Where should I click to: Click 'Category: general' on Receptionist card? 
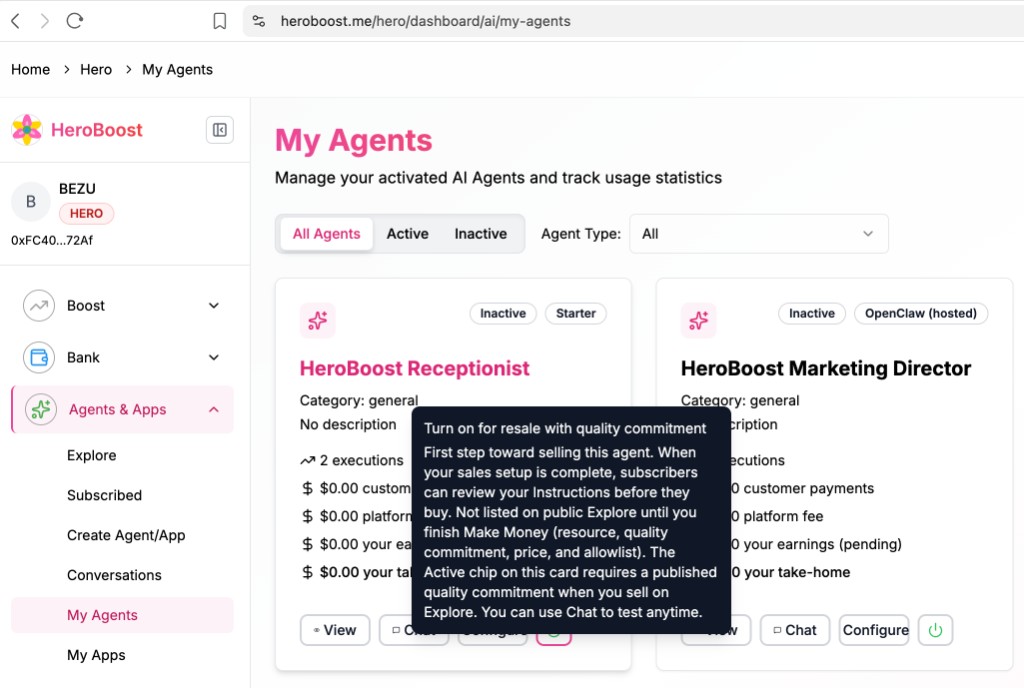click(x=359, y=400)
